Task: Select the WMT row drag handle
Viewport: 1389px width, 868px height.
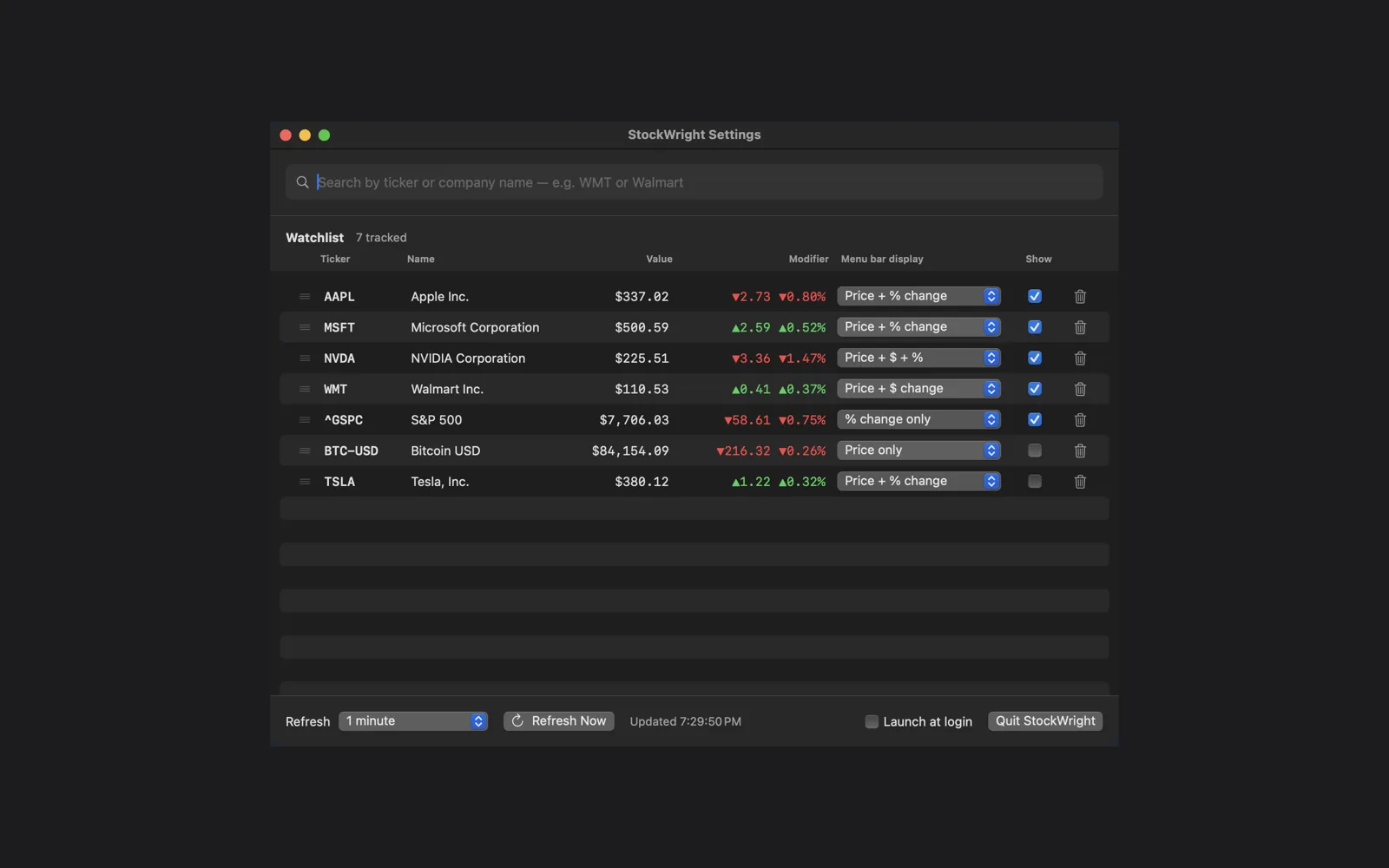Action: pos(305,389)
